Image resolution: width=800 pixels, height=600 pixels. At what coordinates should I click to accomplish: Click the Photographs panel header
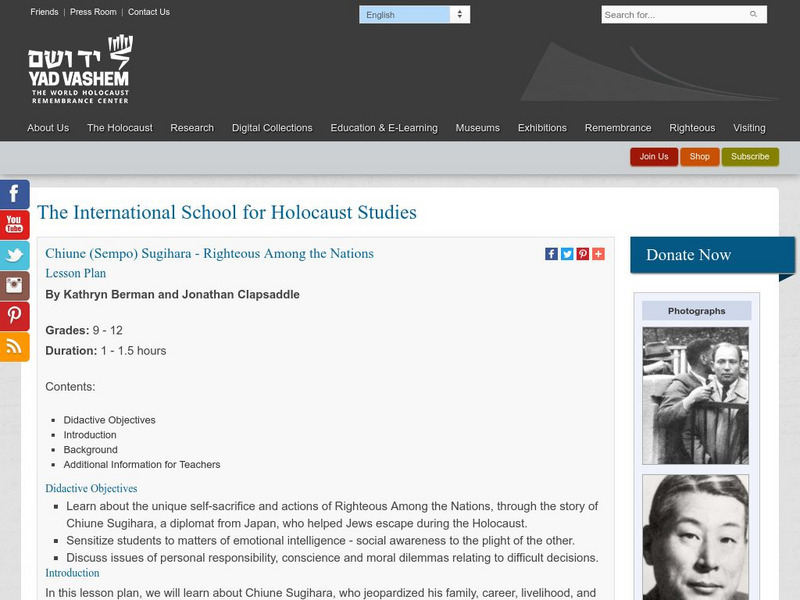[x=696, y=311]
